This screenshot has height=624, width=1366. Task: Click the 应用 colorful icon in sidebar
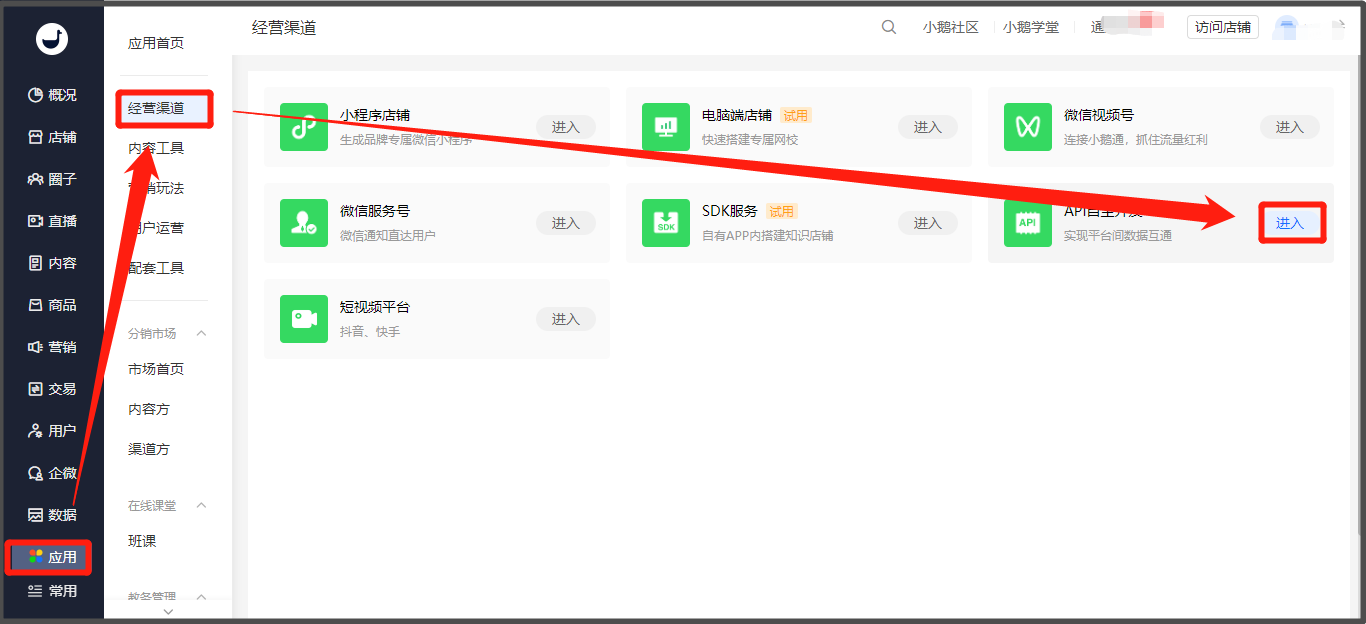click(35, 557)
